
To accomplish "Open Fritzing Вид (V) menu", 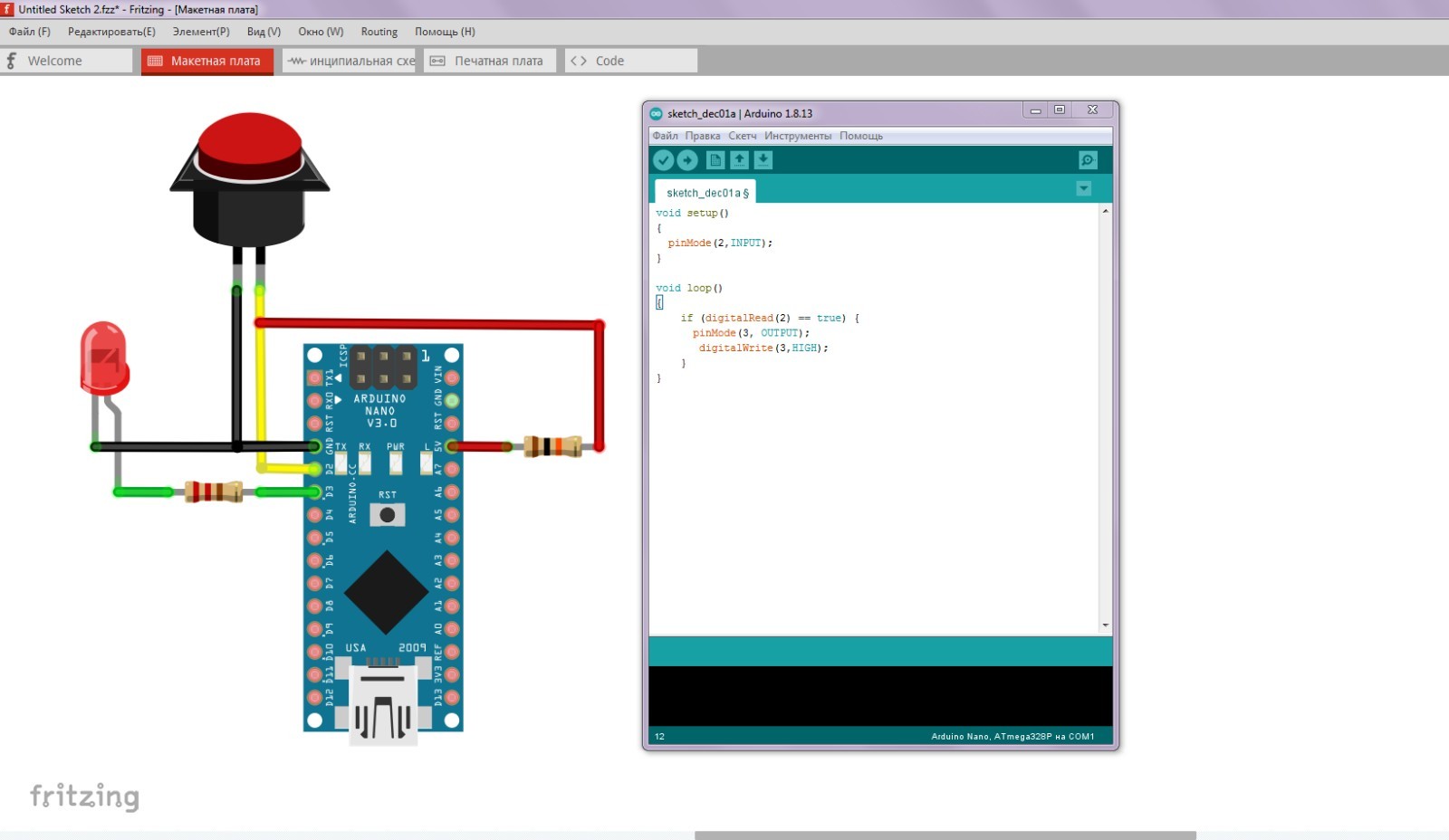I will click(x=264, y=32).
